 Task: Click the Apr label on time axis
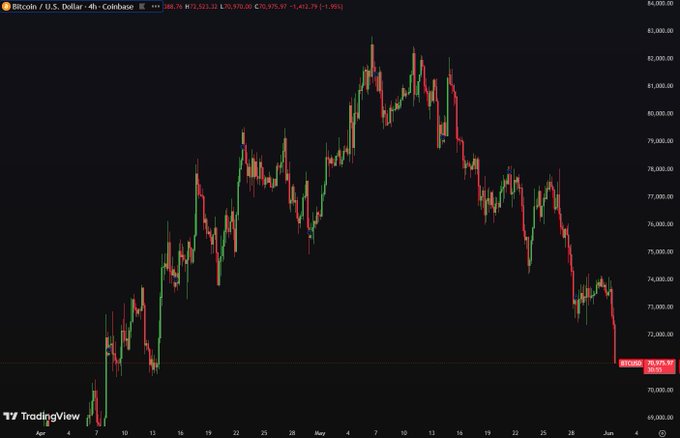(x=40, y=433)
